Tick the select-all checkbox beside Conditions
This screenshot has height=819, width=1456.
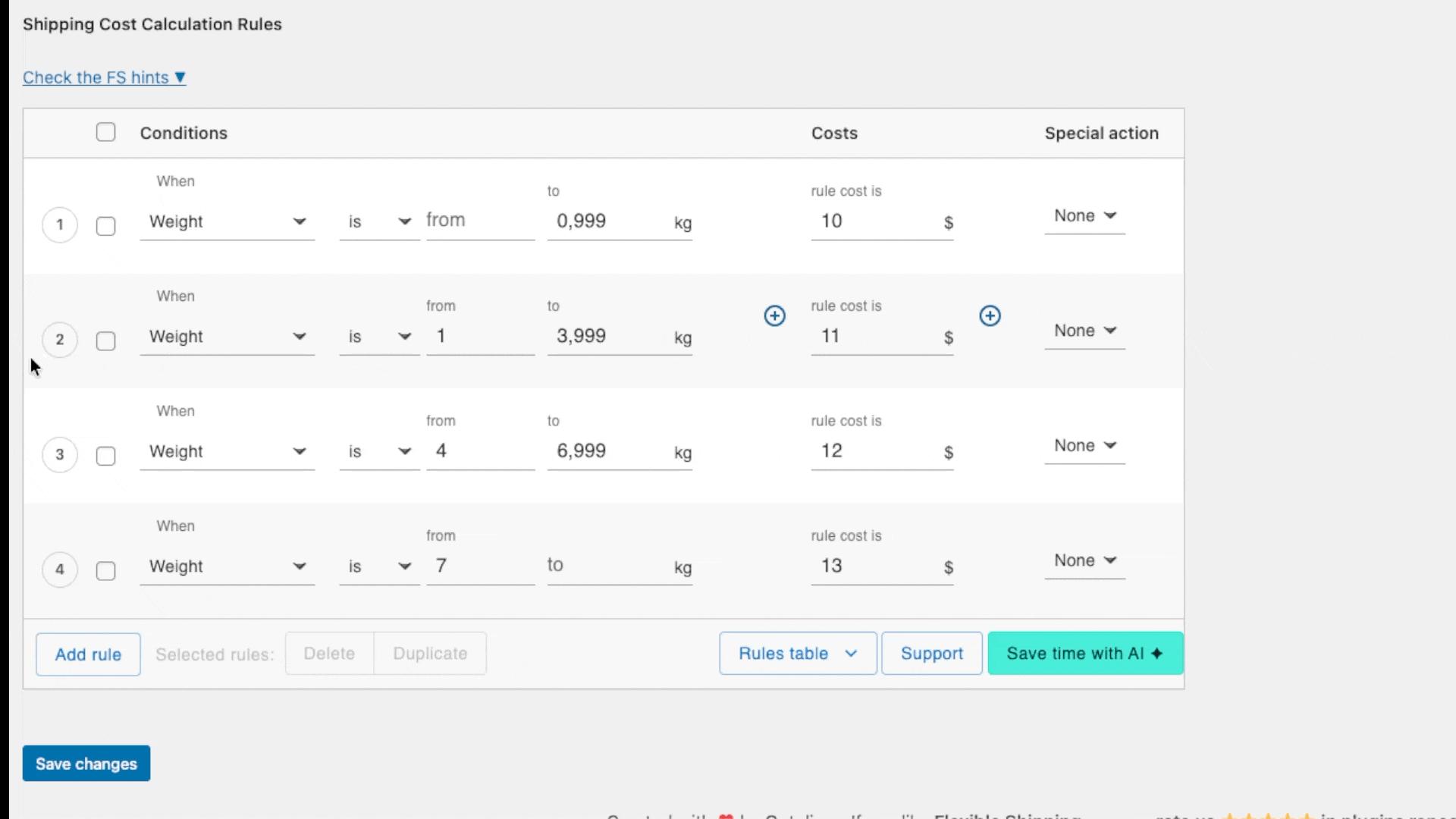(x=106, y=133)
